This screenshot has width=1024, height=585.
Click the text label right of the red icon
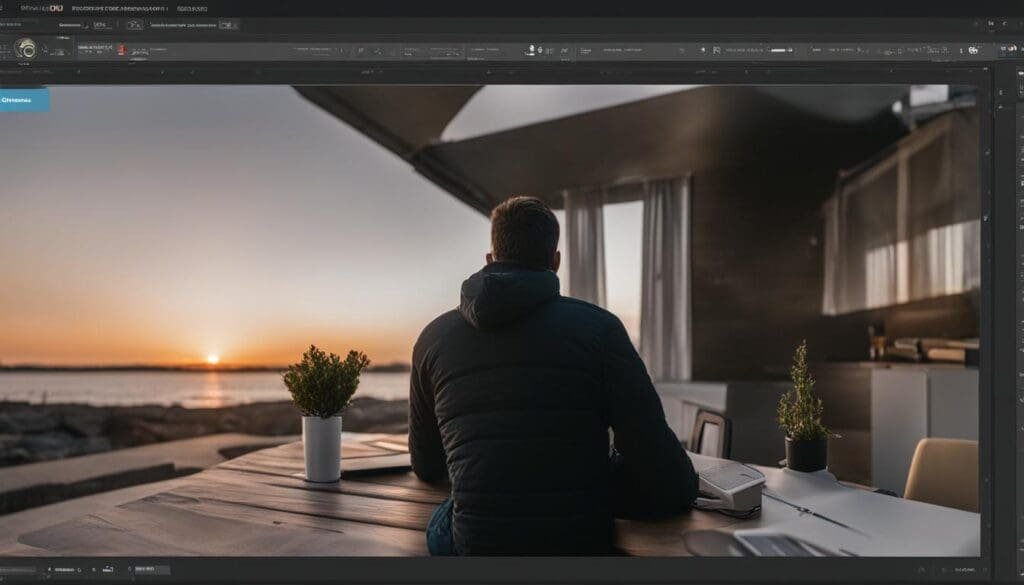point(139,51)
